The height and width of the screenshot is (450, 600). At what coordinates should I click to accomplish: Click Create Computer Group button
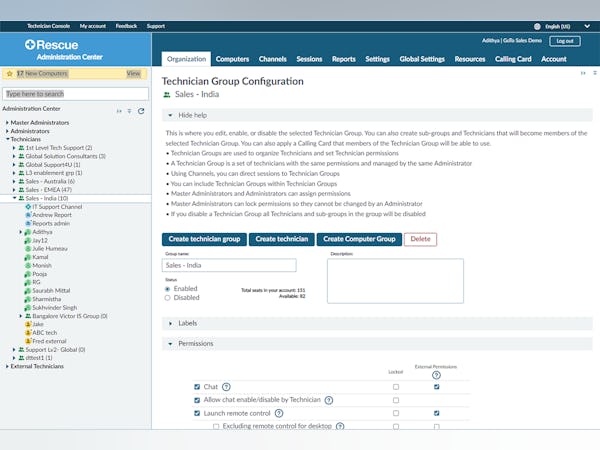(359, 239)
